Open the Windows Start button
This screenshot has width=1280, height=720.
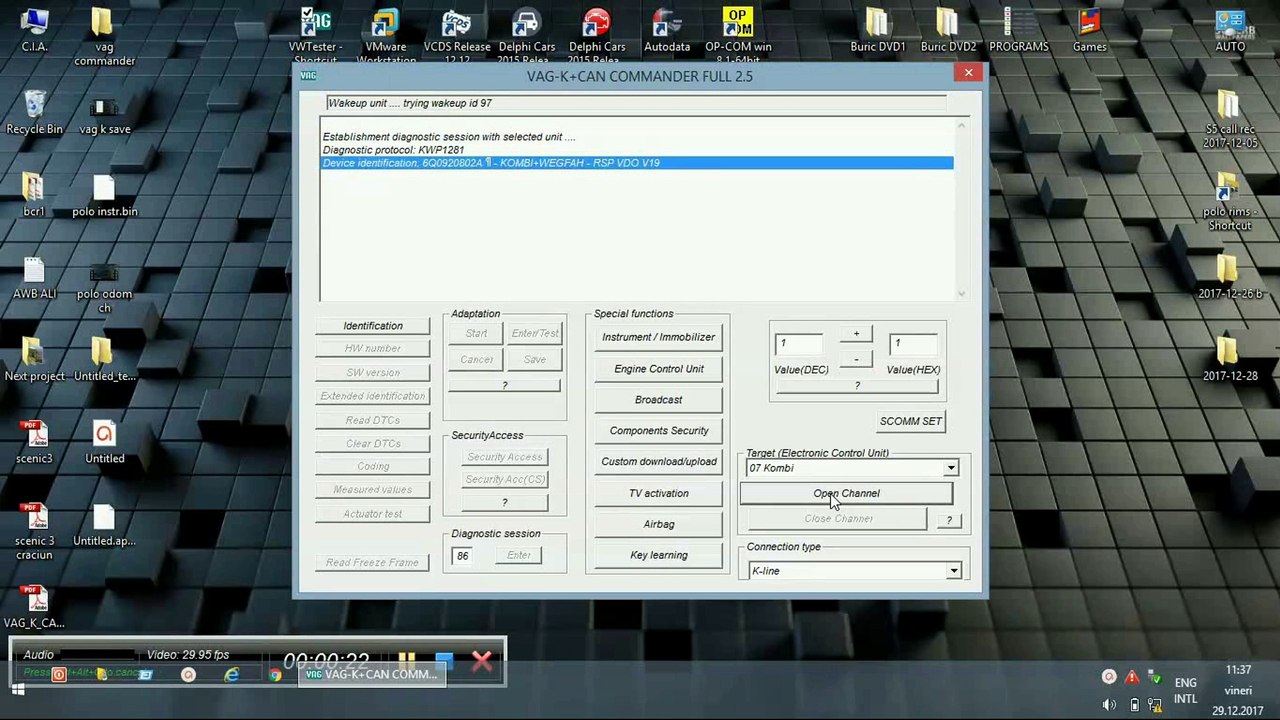[x=17, y=689]
